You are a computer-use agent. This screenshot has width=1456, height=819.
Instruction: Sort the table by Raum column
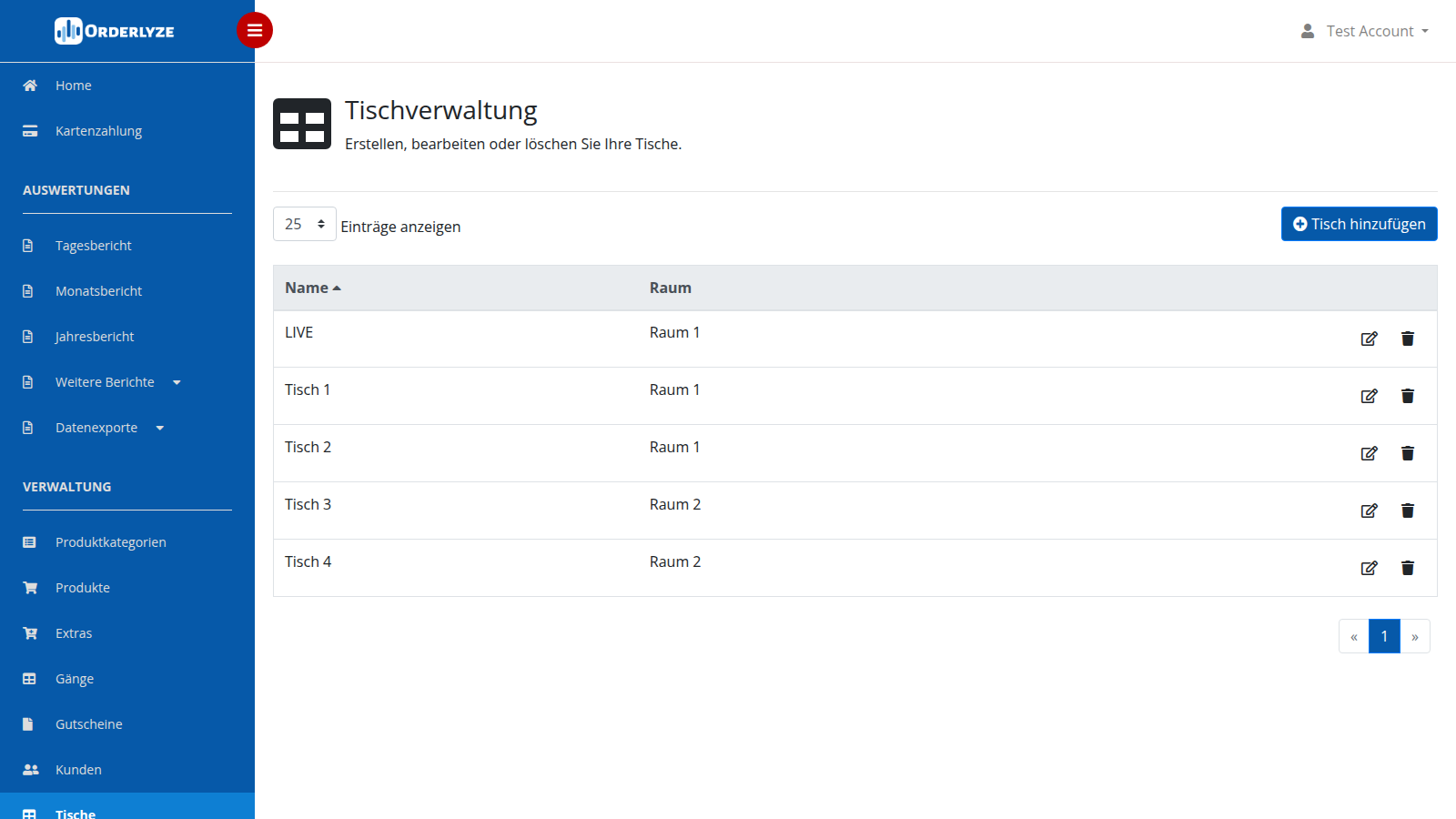click(671, 288)
